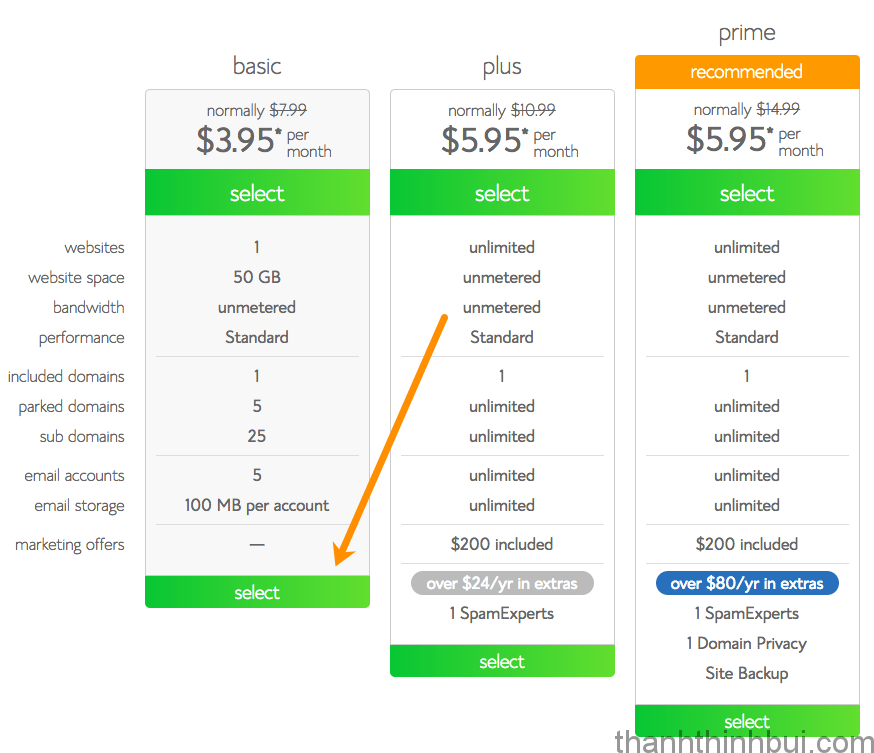
Task: Click the 'marketing offers' row label
Action: click(70, 545)
